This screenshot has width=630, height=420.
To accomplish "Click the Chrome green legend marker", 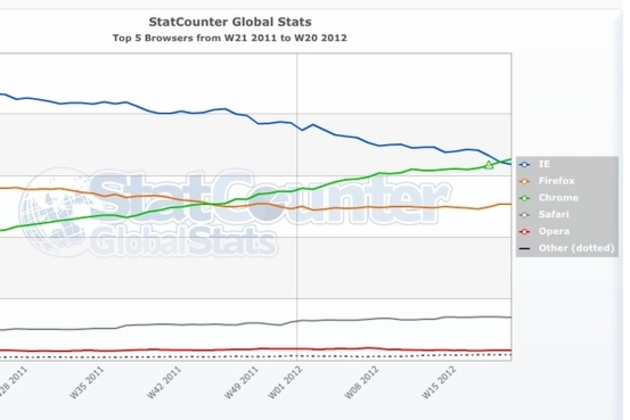I will pos(525,198).
